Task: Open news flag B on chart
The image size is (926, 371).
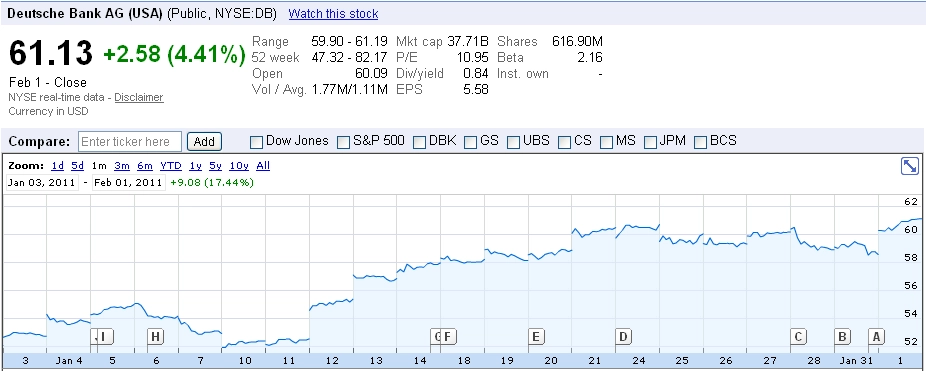Action: click(842, 337)
